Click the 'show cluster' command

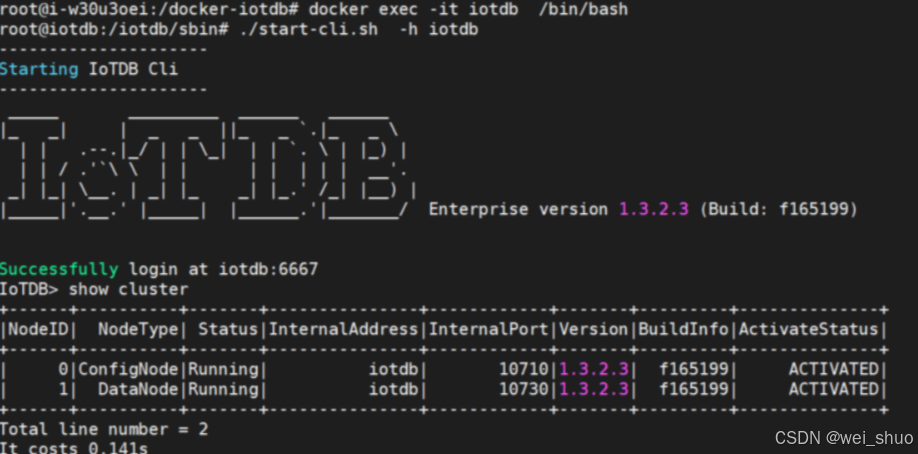point(129,289)
